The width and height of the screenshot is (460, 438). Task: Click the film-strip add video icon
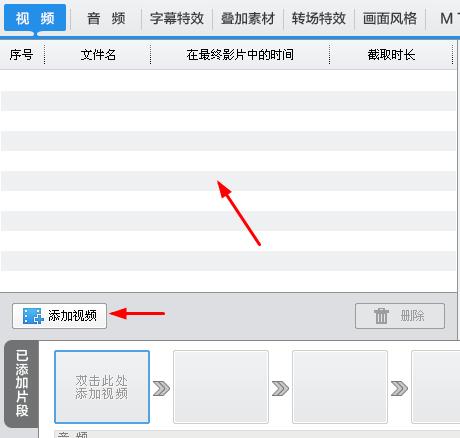[x=33, y=316]
